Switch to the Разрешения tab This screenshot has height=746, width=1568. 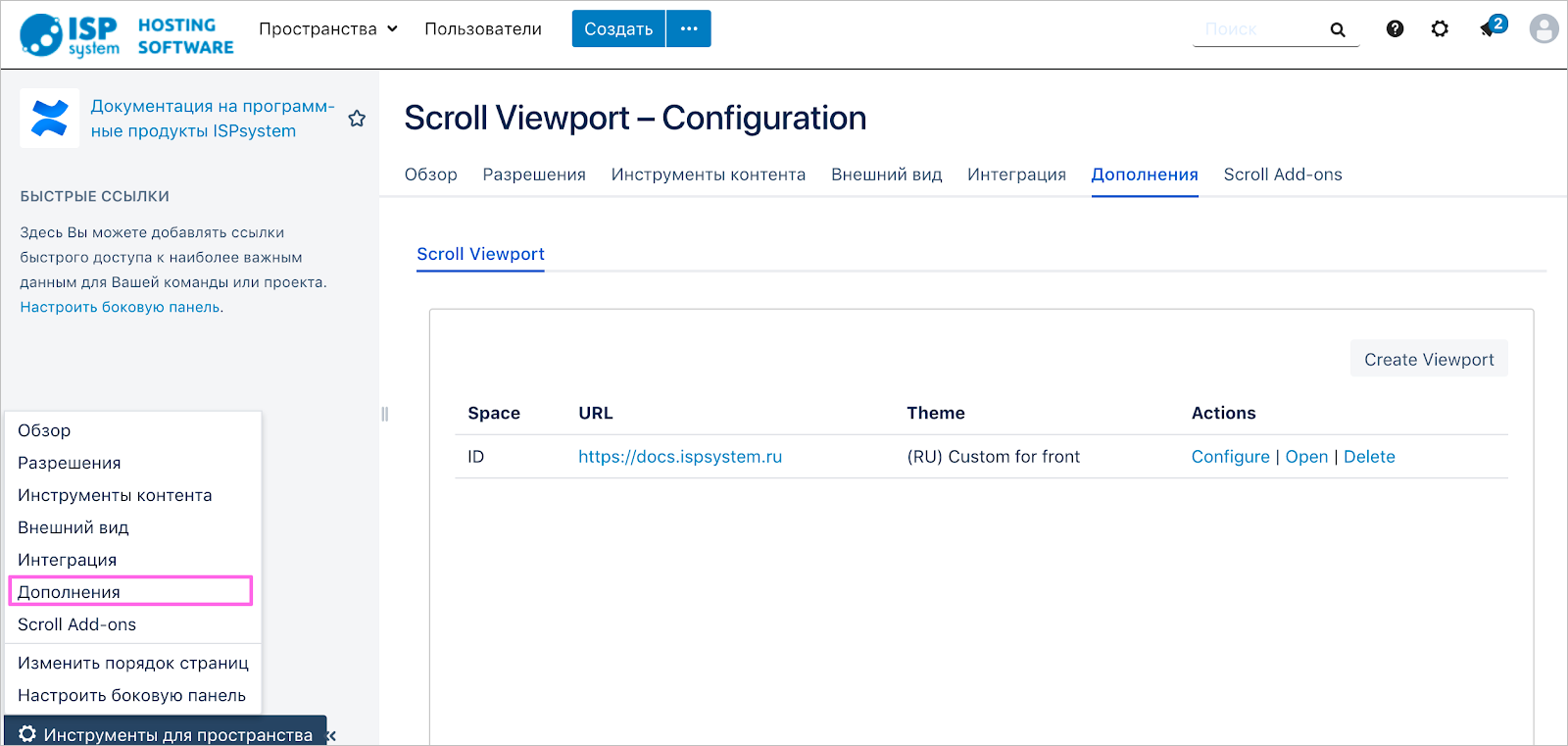pyautogui.click(x=534, y=174)
